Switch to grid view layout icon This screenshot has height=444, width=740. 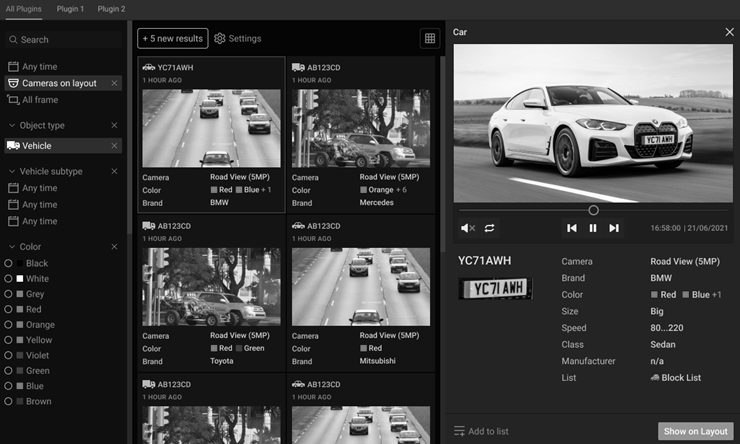(430, 39)
